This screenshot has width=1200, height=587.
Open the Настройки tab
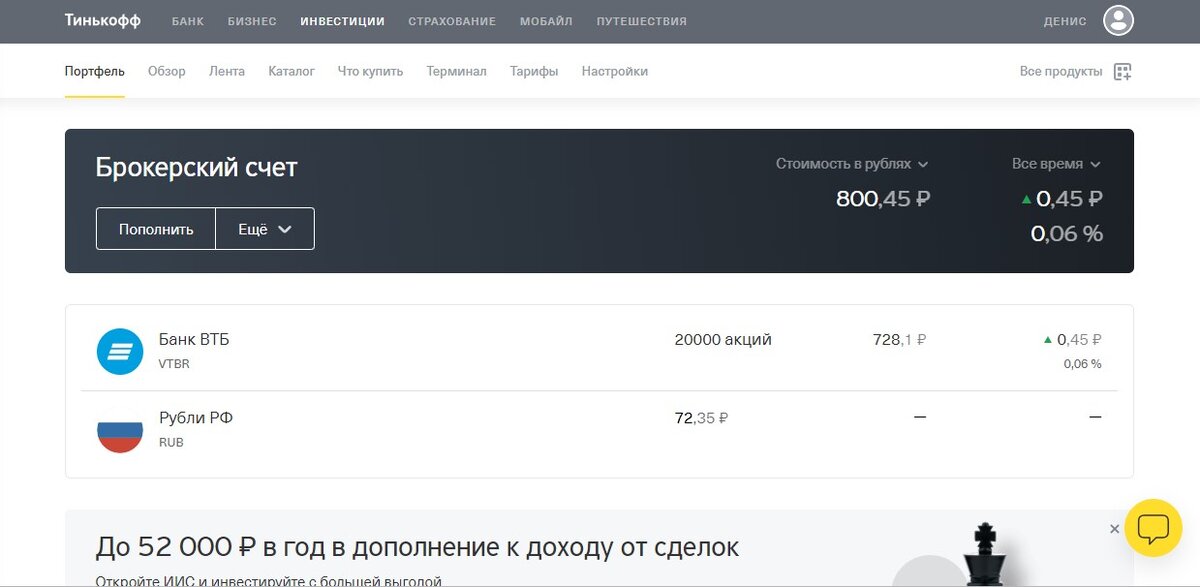coord(615,71)
